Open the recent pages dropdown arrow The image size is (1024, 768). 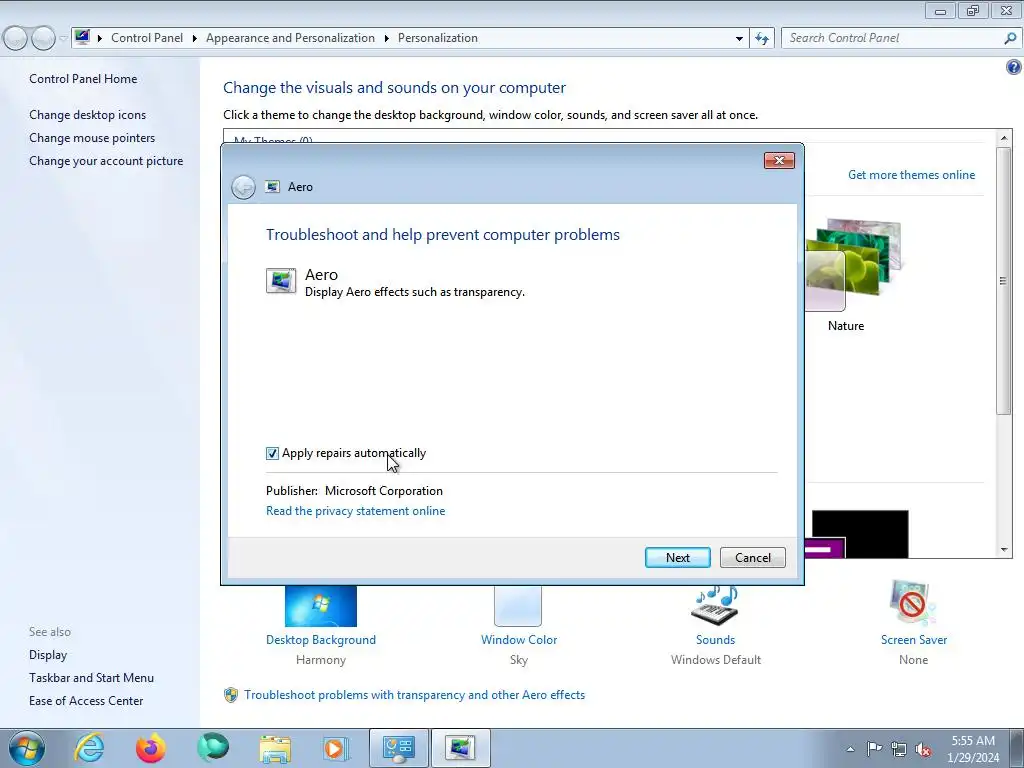(63, 39)
